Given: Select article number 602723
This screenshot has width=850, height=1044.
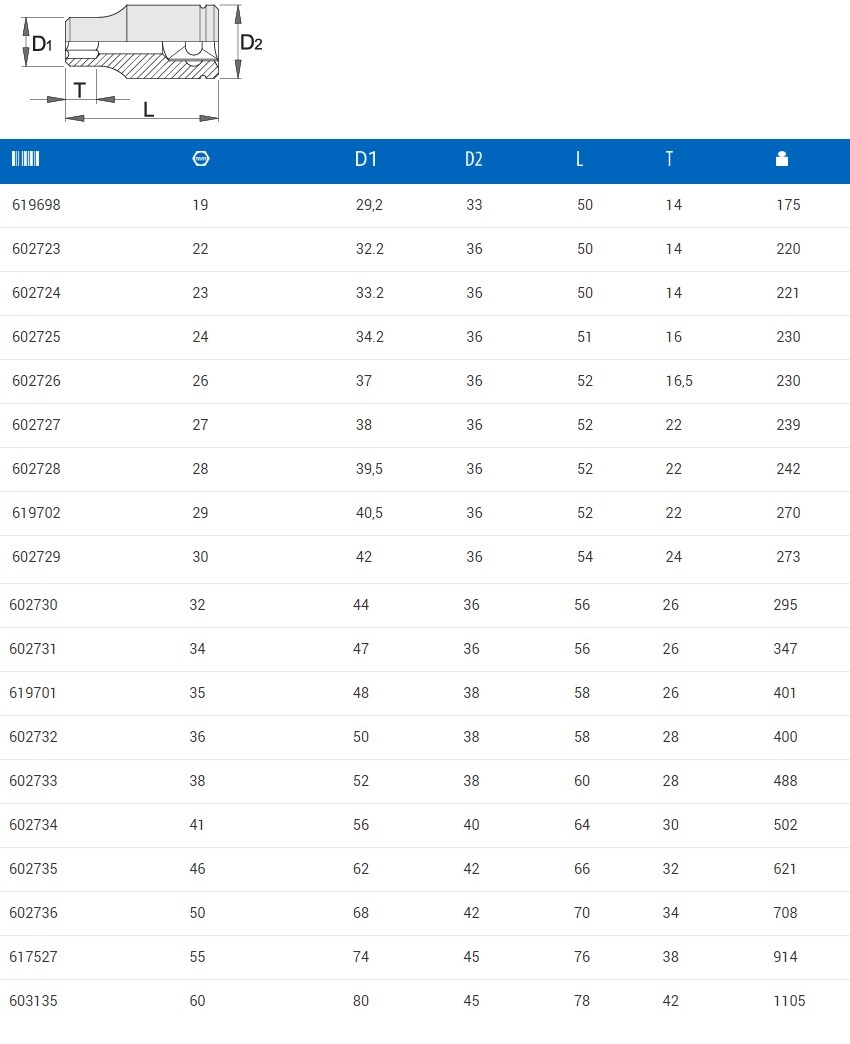Looking at the screenshot, I should [x=36, y=249].
